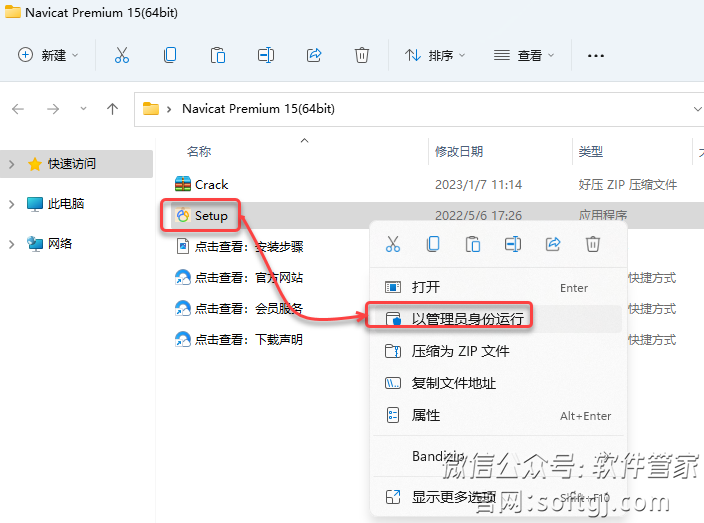Open the recent locations chevron dropdown
The height and width of the screenshot is (523, 704).
coord(83,109)
